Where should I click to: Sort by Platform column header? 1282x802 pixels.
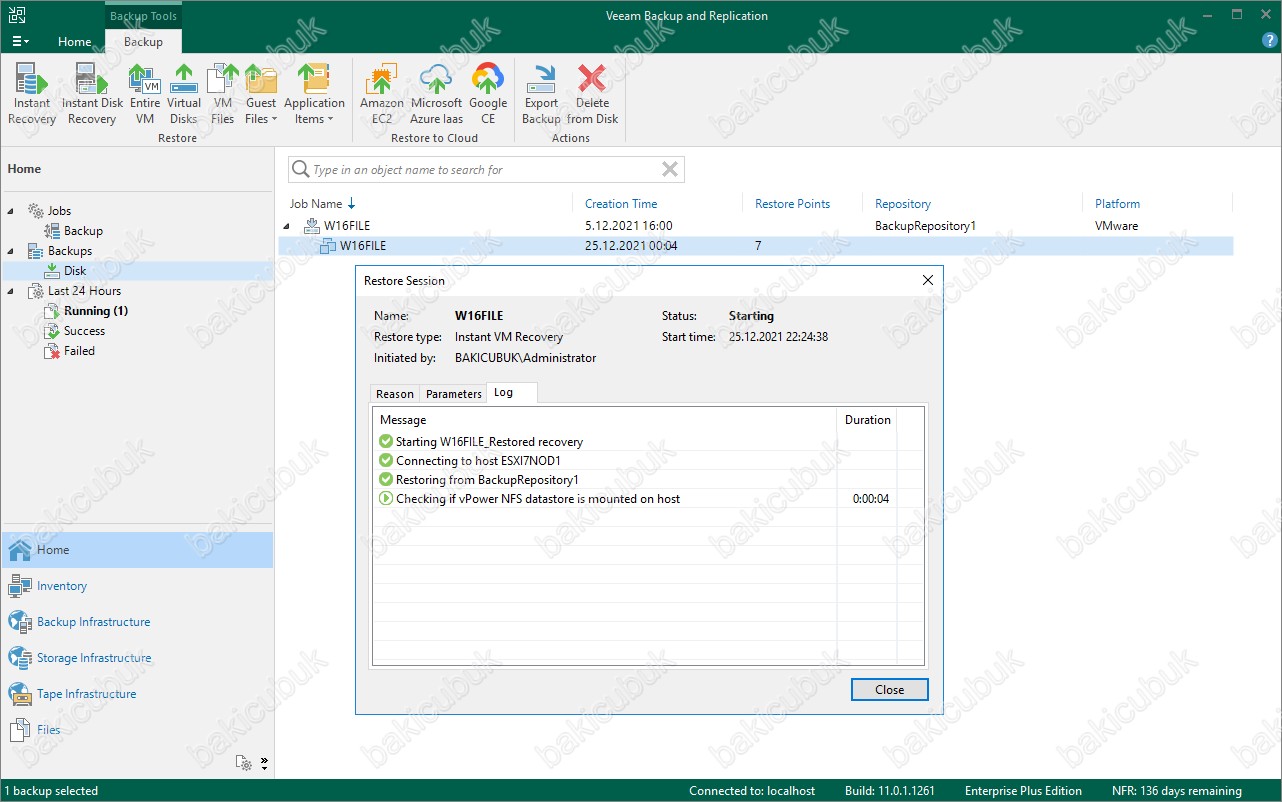[1116, 204]
